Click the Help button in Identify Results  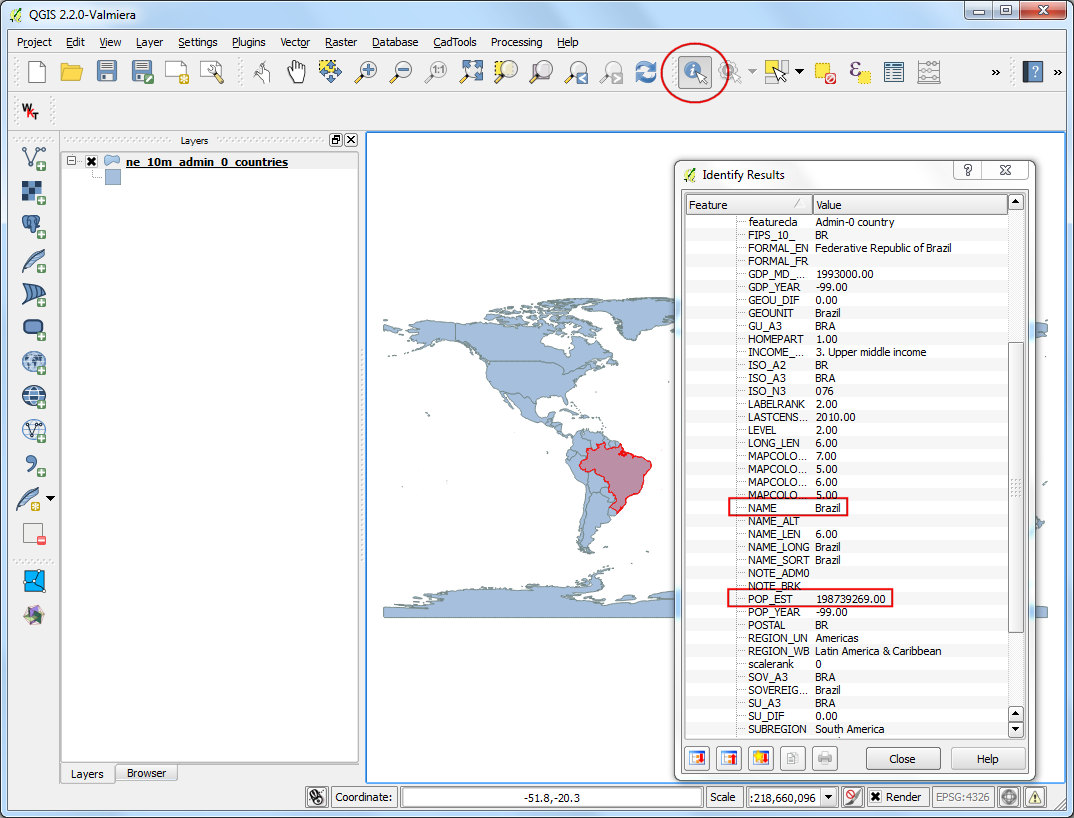coord(987,759)
